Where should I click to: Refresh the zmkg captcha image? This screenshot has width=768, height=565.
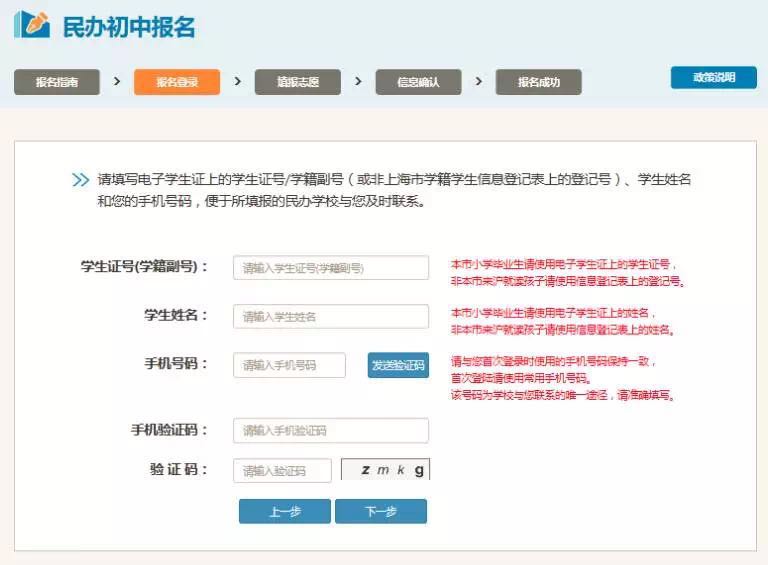click(385, 470)
